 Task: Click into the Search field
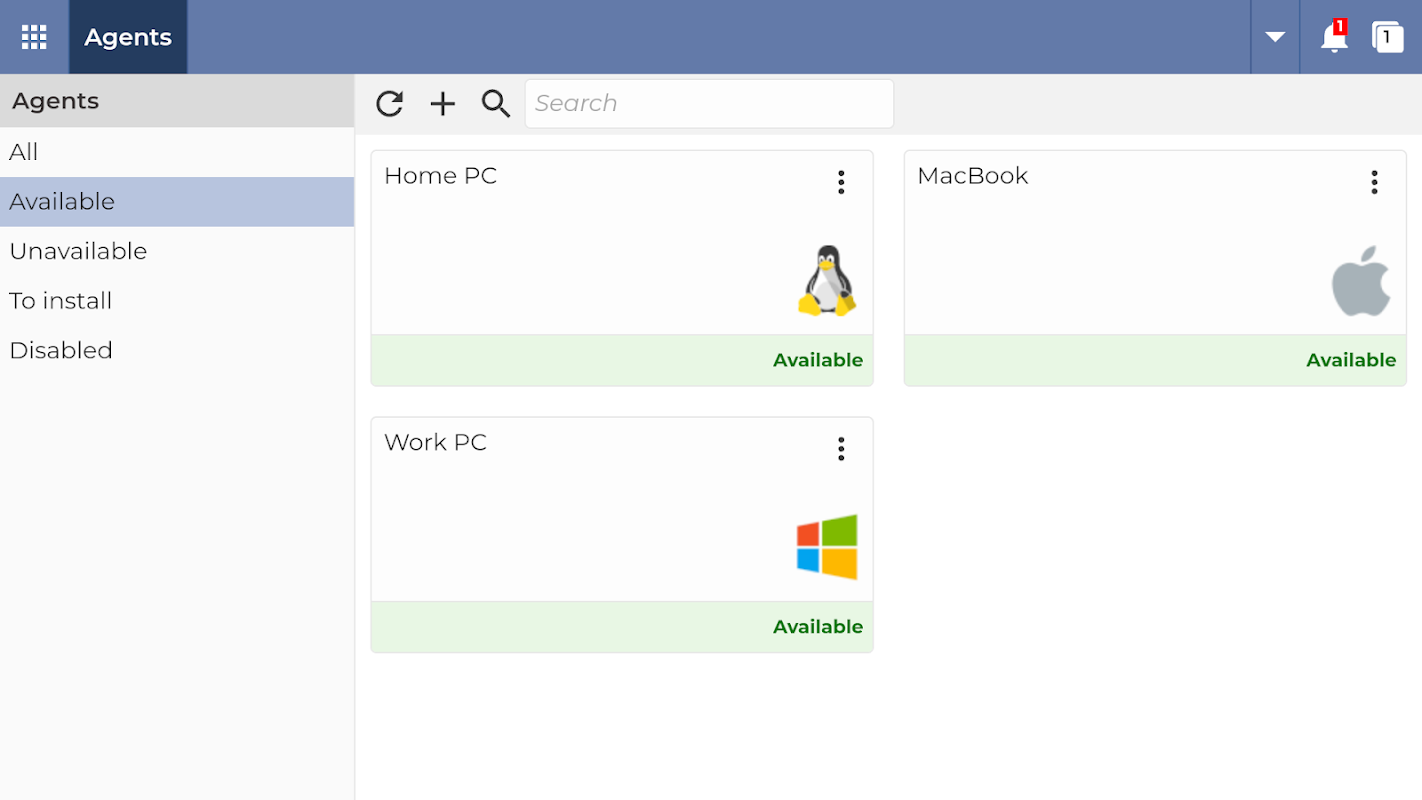[709, 103]
